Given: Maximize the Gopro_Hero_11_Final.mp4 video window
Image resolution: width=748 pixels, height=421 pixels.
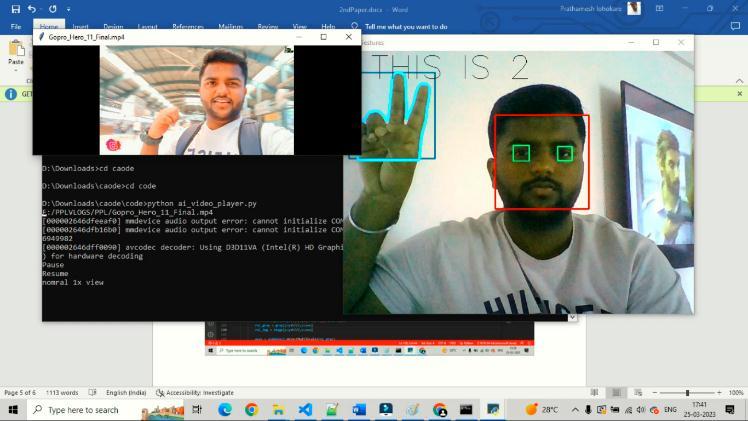Looking at the screenshot, I should click(323, 37).
